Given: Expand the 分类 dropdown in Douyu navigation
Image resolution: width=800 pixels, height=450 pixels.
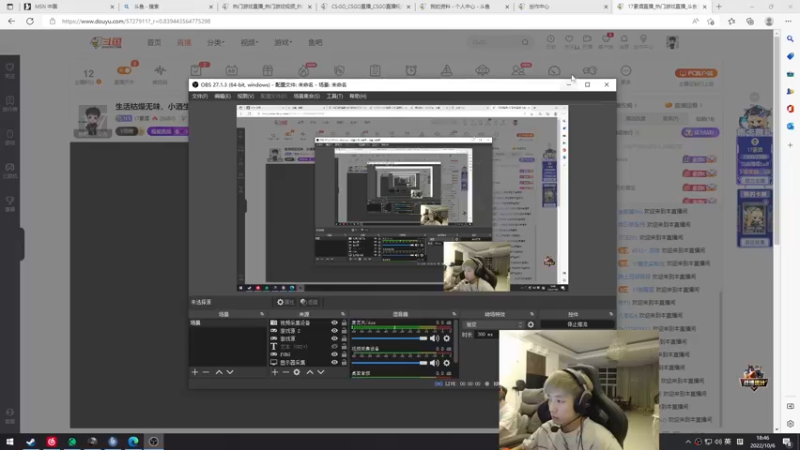Looking at the screenshot, I should click(x=215, y=42).
